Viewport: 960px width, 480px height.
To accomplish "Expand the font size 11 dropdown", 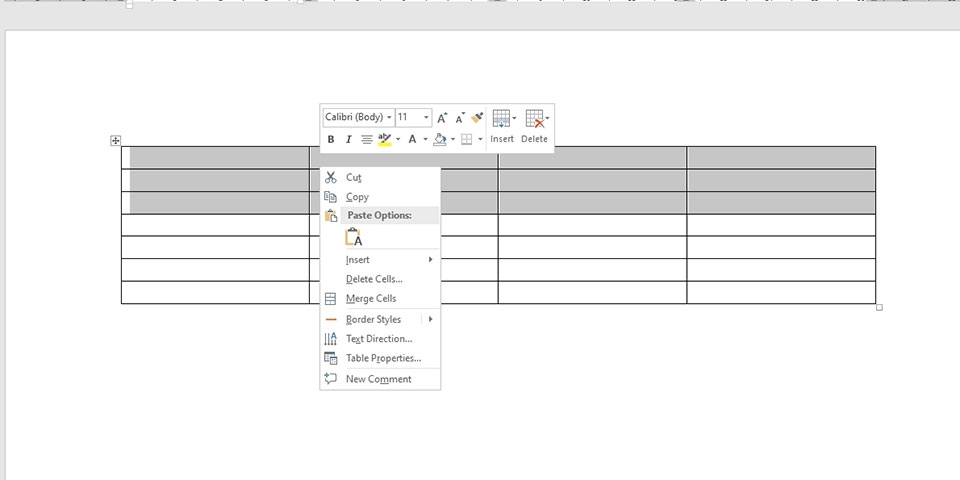I will [x=426, y=117].
